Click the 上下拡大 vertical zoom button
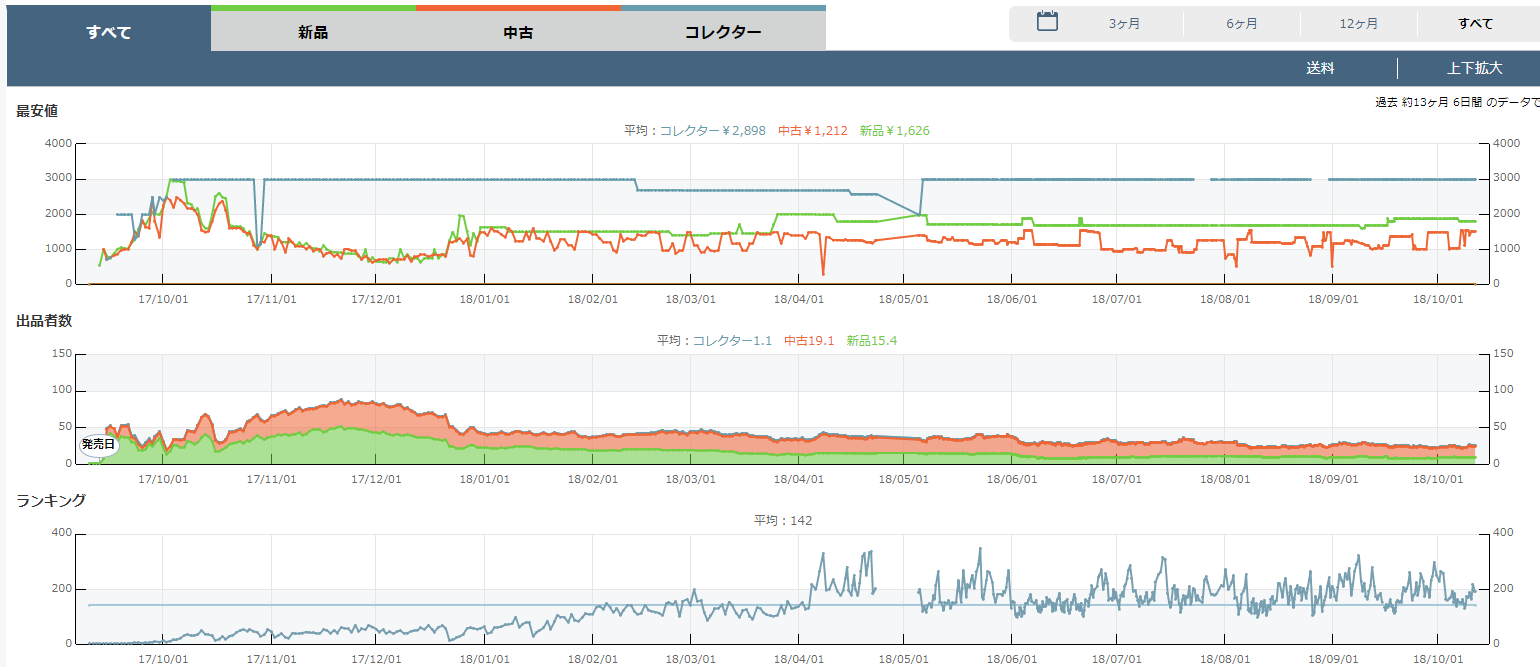 [1474, 68]
